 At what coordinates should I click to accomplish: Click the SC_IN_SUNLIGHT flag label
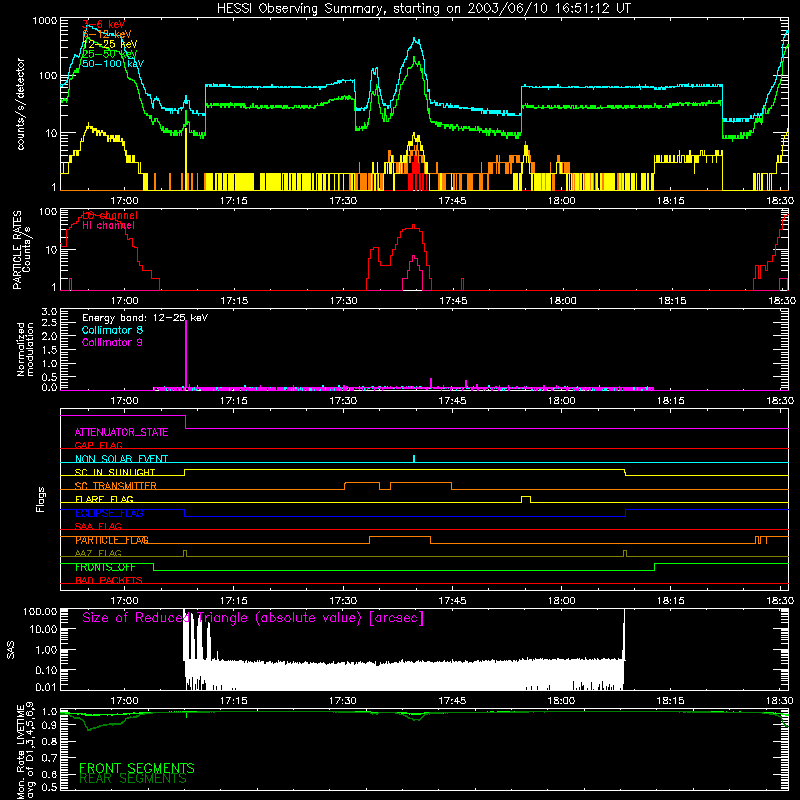[115, 472]
